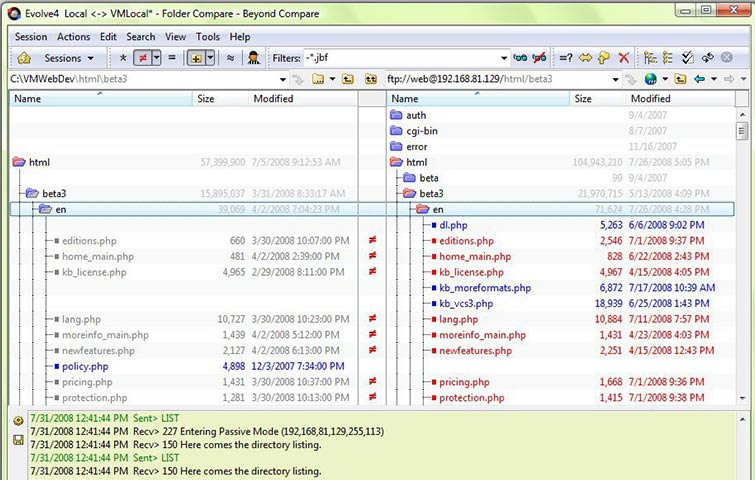Select the cgi-bin folder on right
The image size is (755, 480).
[x=422, y=131]
